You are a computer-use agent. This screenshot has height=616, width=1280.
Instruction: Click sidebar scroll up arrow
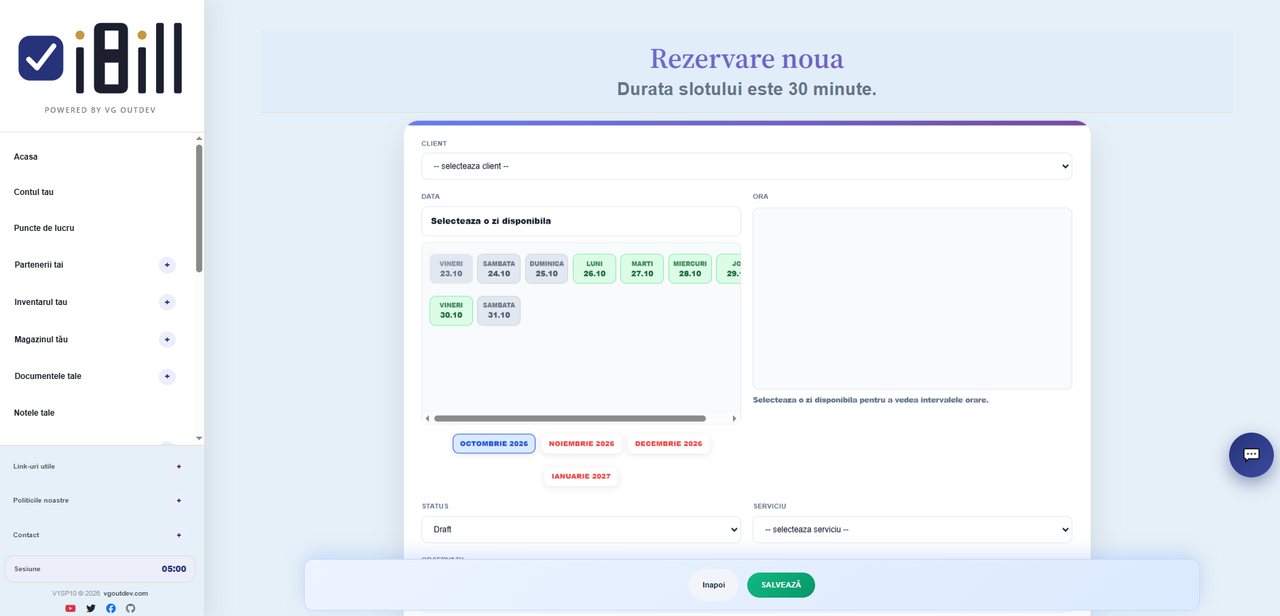coord(199,138)
